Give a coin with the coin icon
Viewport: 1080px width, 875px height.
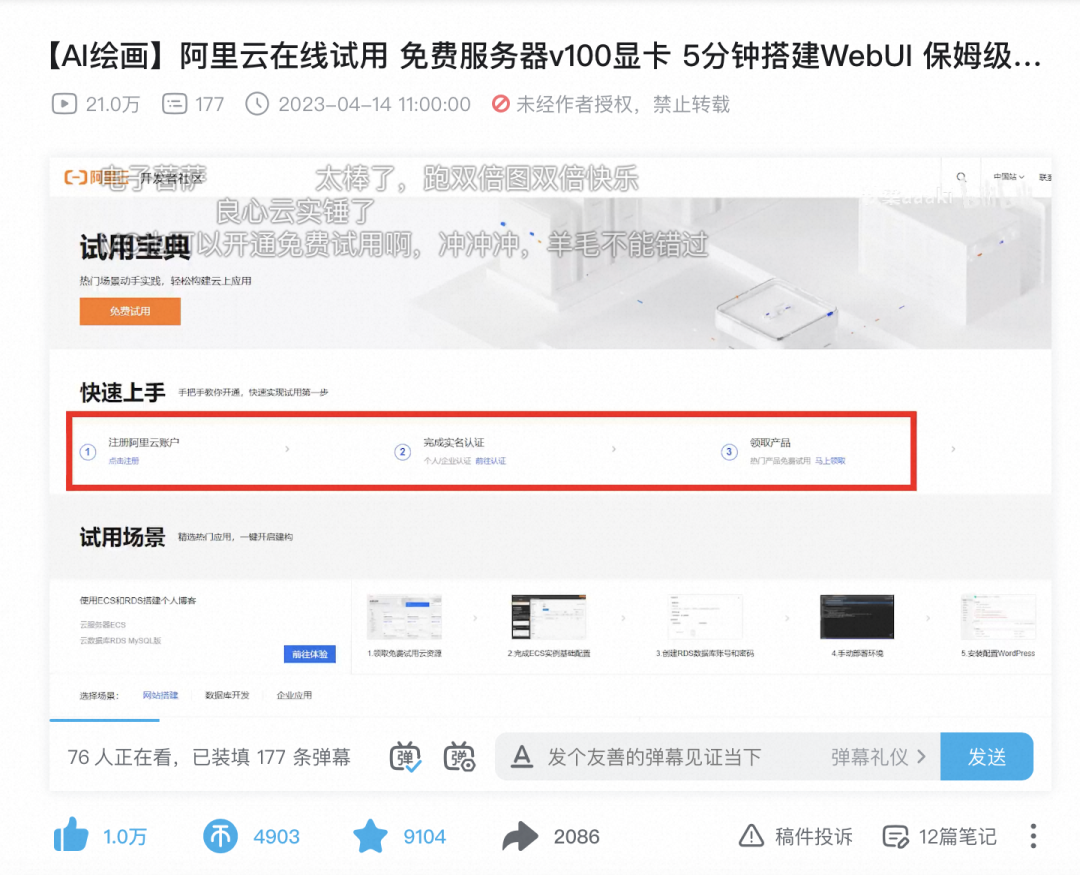point(220,836)
